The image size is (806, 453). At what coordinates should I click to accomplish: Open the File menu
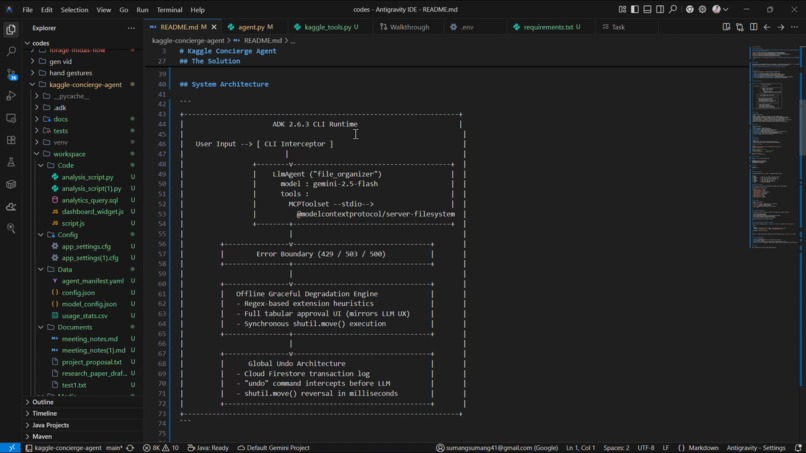(x=27, y=9)
